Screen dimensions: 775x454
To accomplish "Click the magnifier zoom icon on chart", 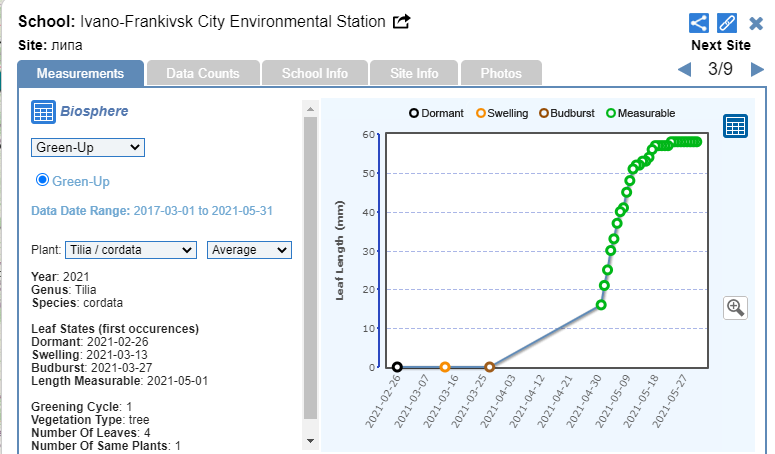I will (x=736, y=307).
